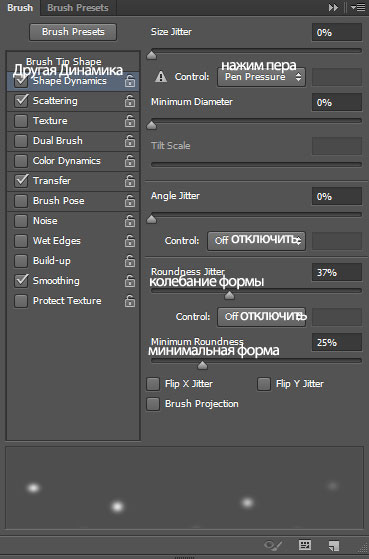Uncheck the Transfer checkbox
Screen dimensions: 369x559
(x=21, y=181)
